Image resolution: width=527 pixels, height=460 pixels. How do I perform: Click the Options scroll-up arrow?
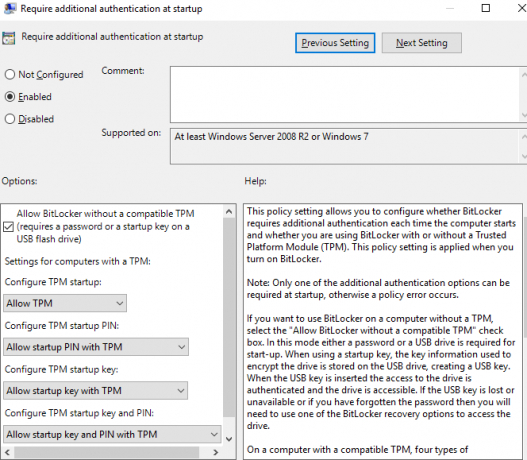coord(229,212)
